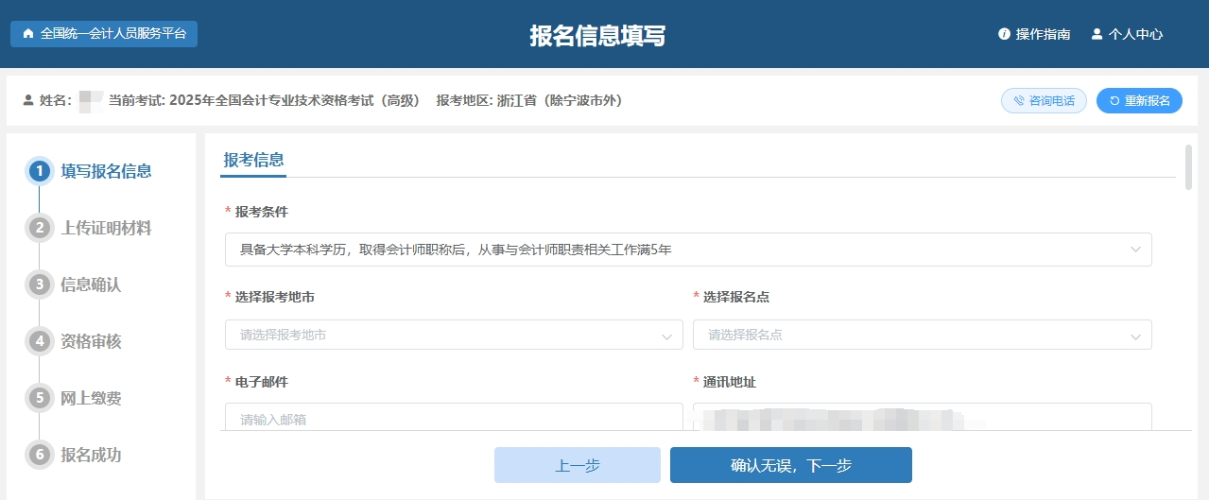
Task: Select step 5 circle icon 网上缴费
Action: [x=39, y=398]
